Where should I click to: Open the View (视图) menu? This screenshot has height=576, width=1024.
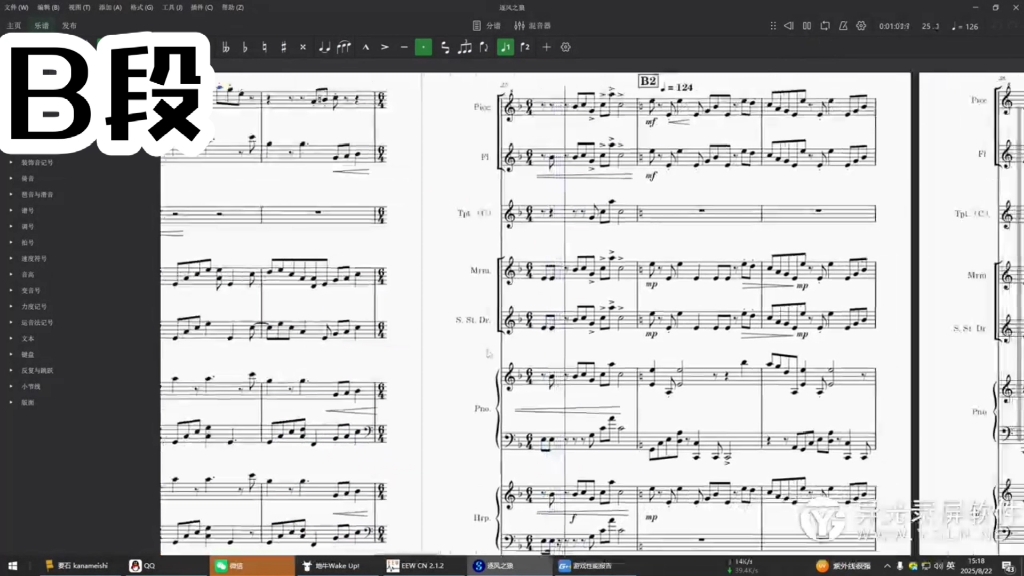(x=79, y=7)
